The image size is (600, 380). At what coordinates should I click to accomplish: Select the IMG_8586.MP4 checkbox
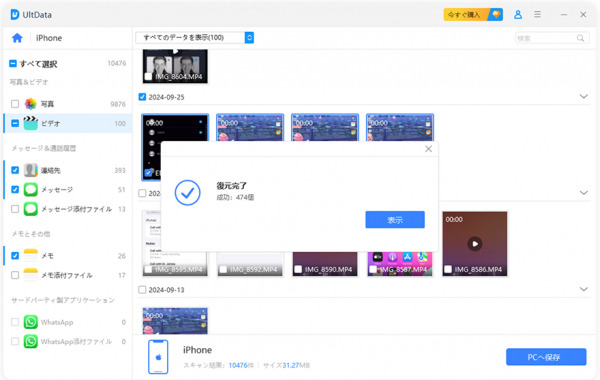[448, 269]
